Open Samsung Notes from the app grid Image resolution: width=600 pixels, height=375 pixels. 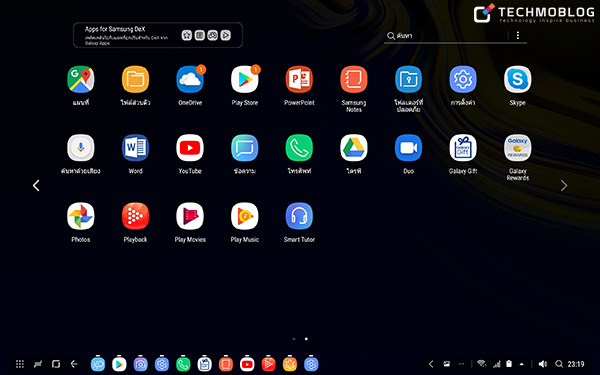click(x=354, y=80)
